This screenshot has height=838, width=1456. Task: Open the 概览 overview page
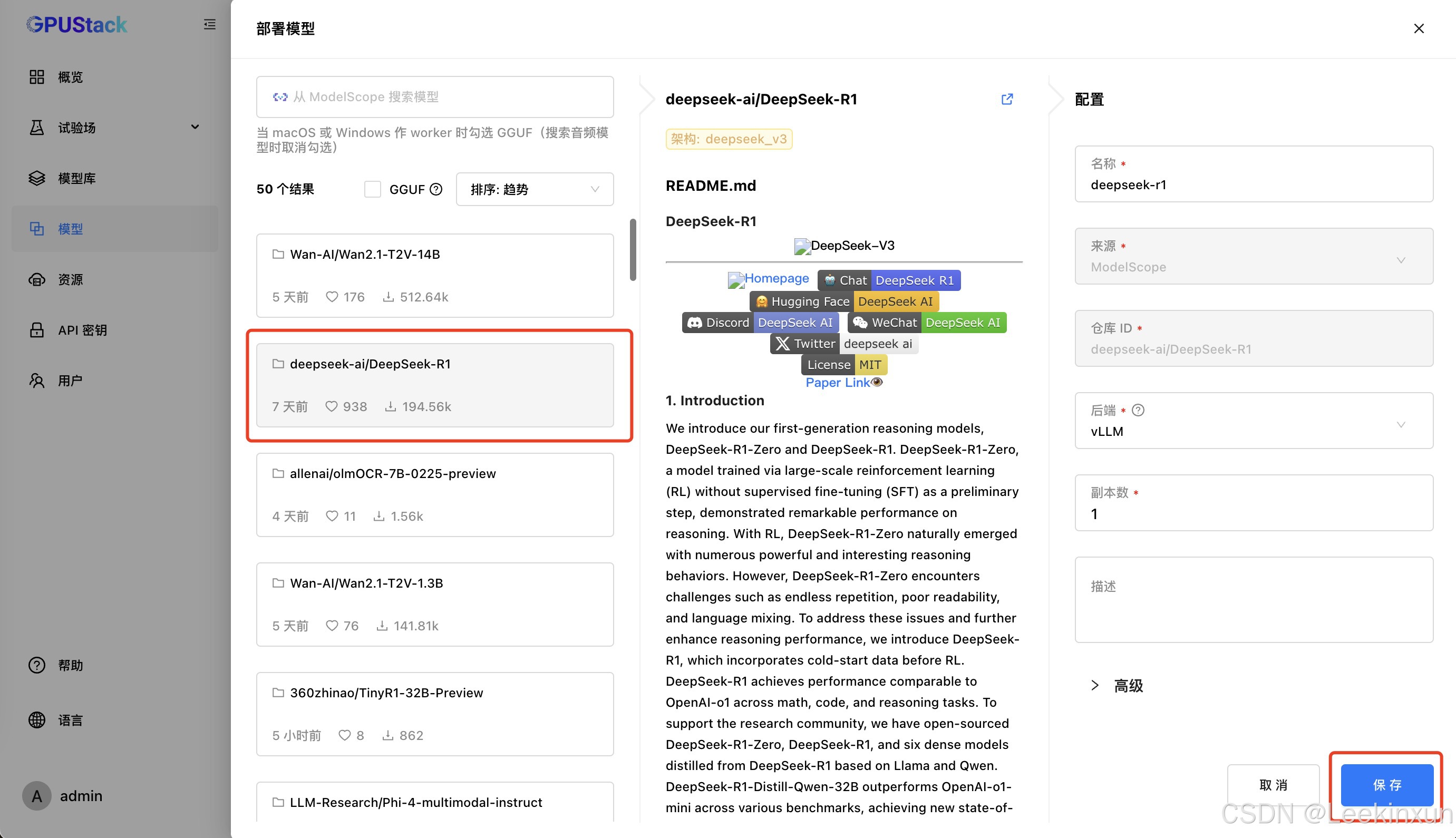coord(70,77)
